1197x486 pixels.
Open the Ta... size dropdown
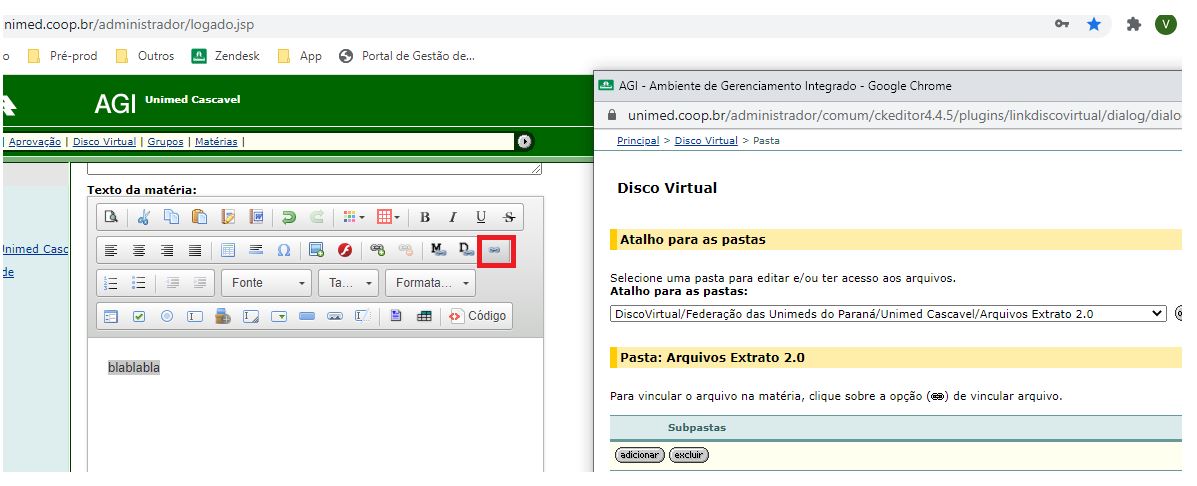(349, 283)
